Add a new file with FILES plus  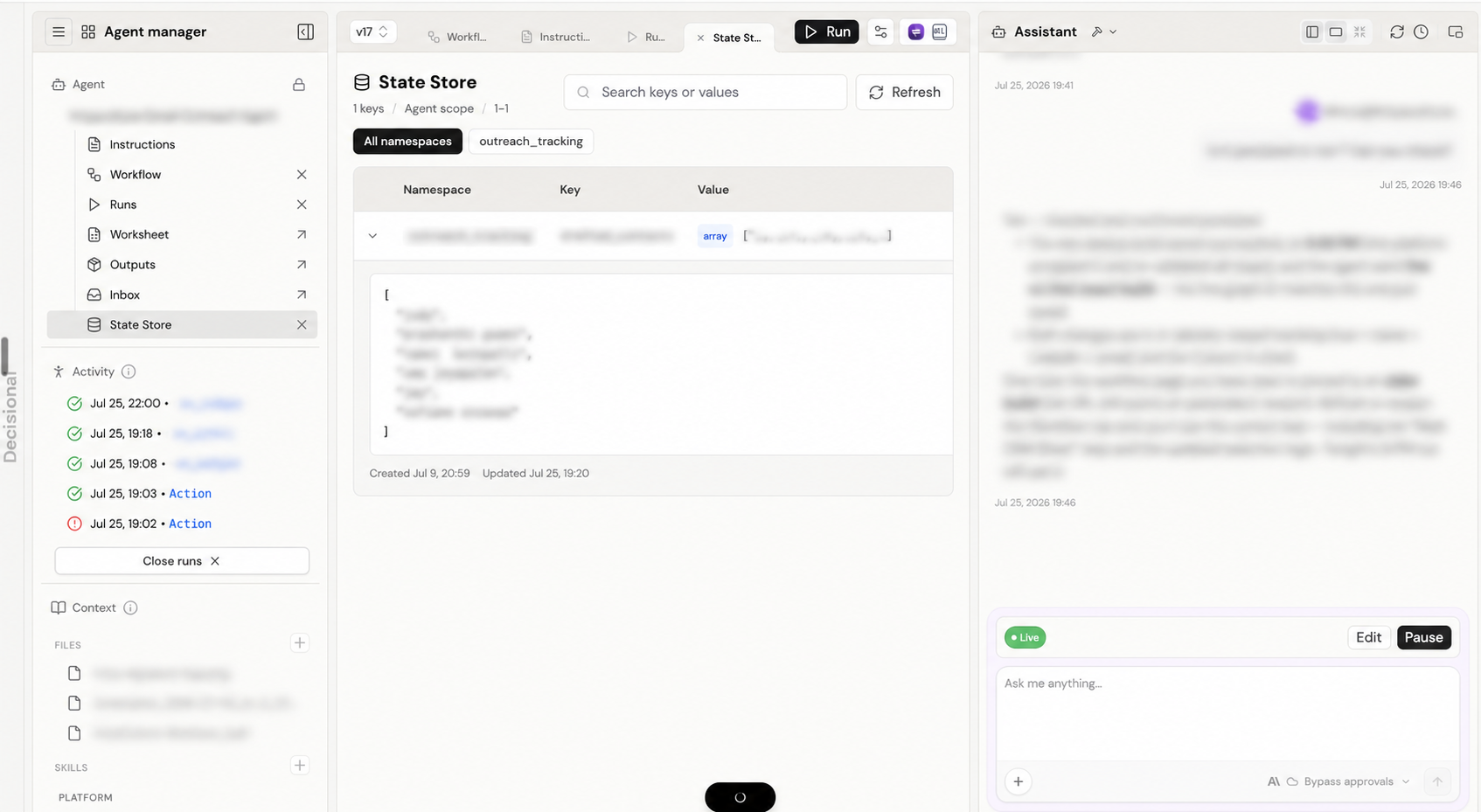click(299, 643)
